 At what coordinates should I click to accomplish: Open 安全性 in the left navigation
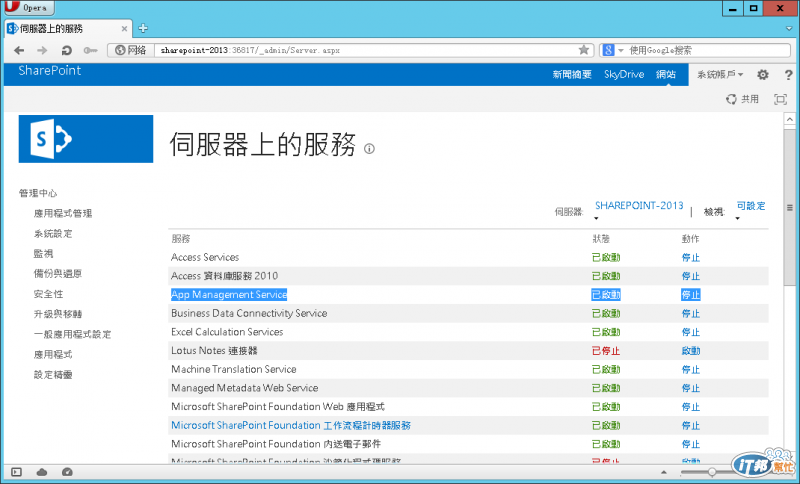(x=48, y=294)
